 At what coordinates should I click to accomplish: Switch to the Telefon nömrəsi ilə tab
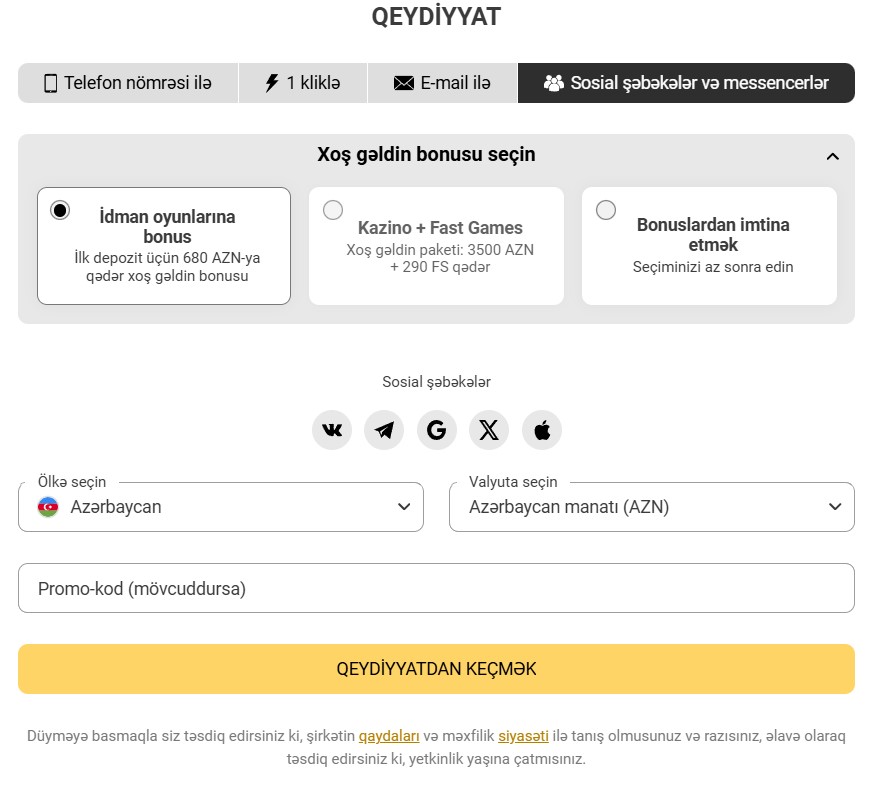(x=128, y=83)
